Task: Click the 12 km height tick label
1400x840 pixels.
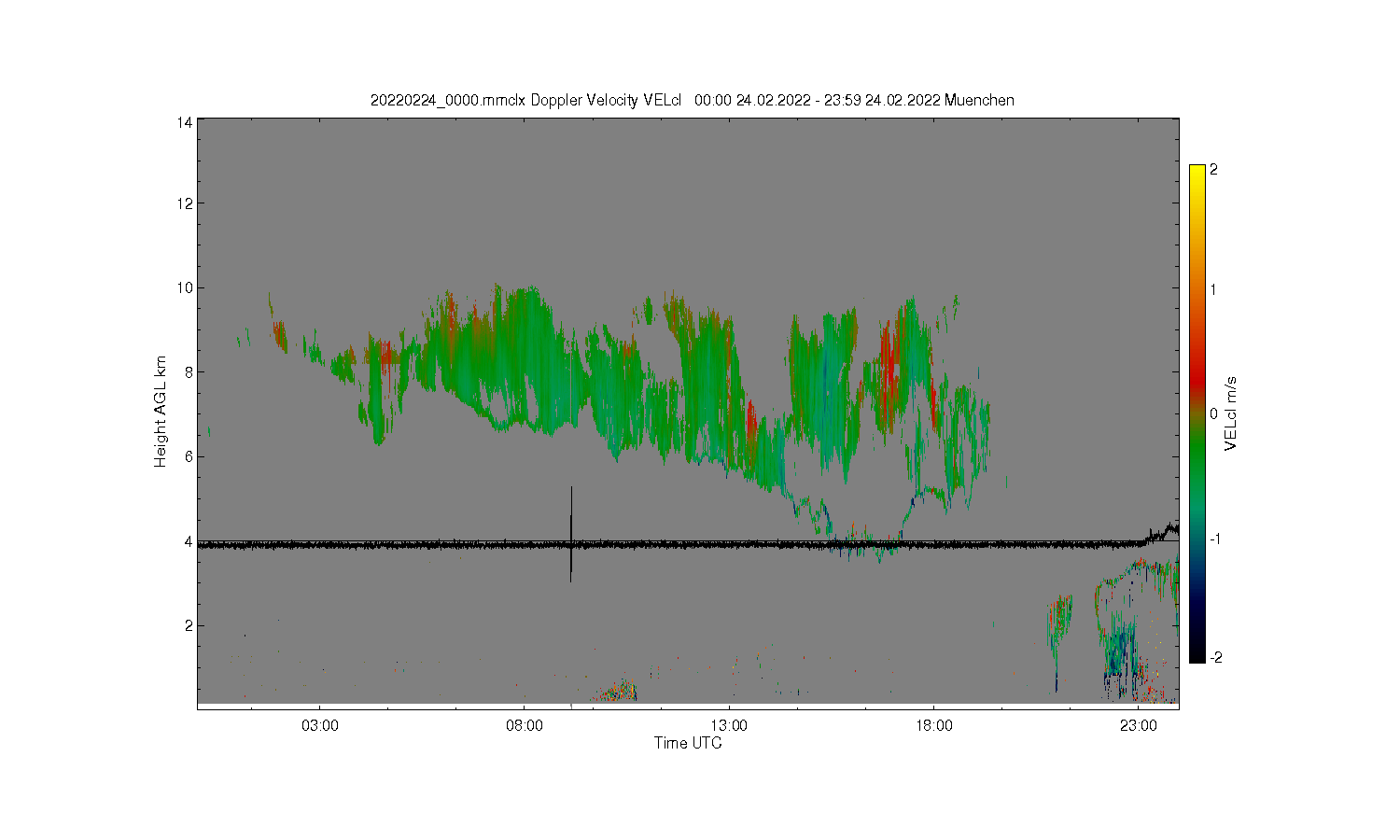Action: pos(185,203)
